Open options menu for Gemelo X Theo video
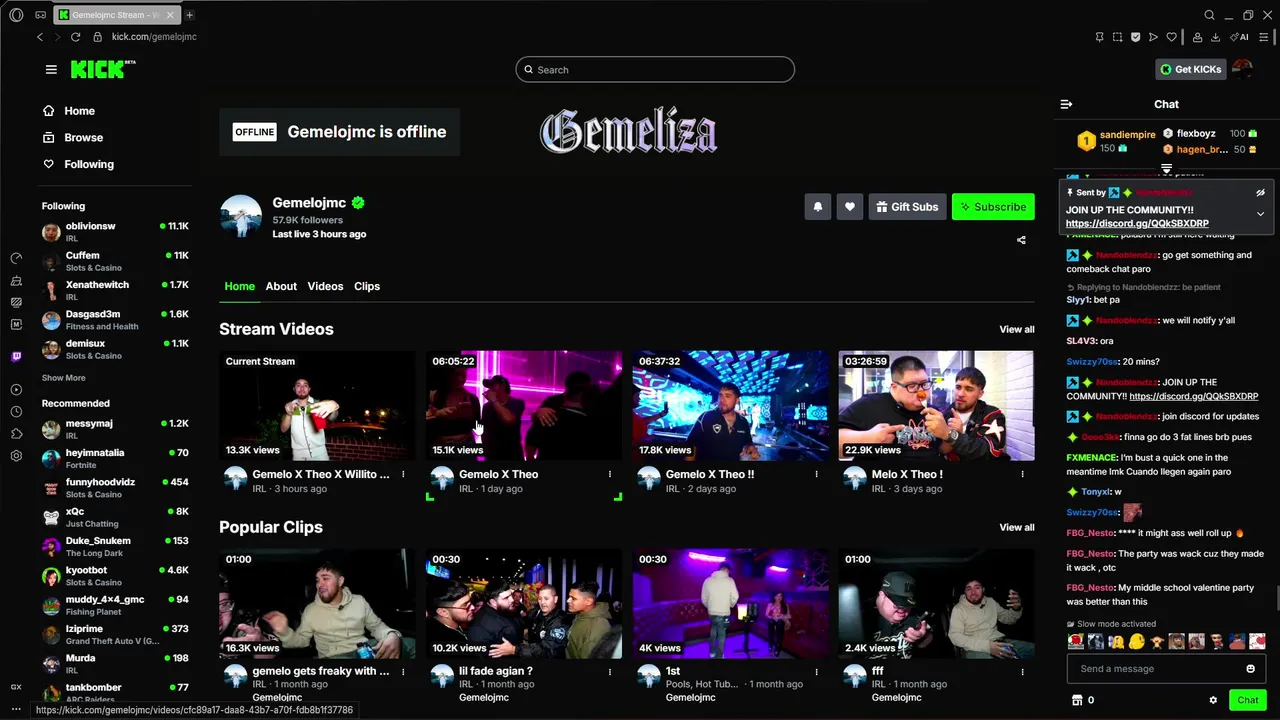 [x=610, y=474]
